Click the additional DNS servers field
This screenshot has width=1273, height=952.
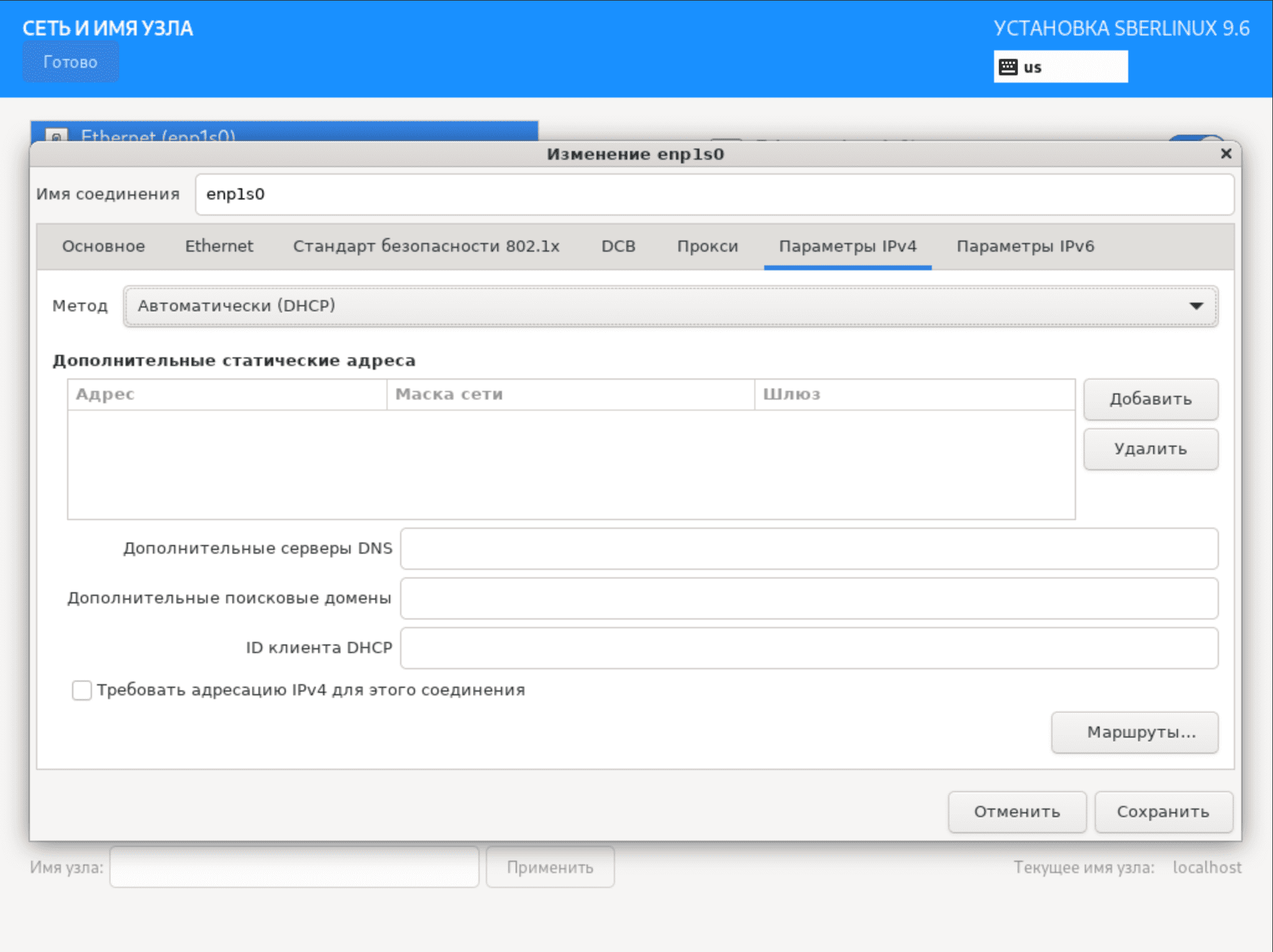tap(809, 549)
